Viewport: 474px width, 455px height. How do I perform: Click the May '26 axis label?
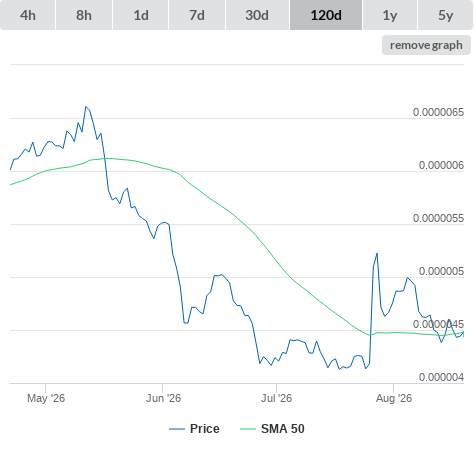point(46,398)
